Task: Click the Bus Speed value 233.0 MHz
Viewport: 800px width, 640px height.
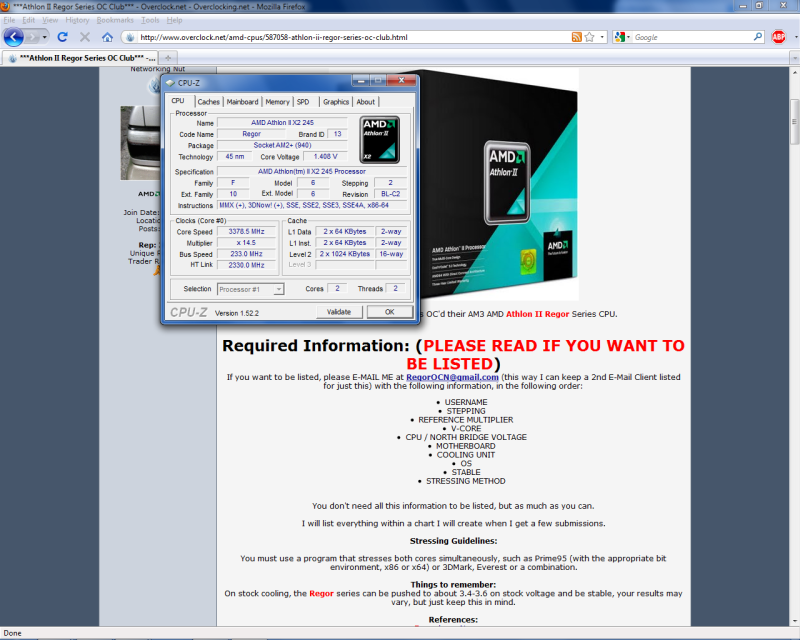Action: (x=246, y=254)
